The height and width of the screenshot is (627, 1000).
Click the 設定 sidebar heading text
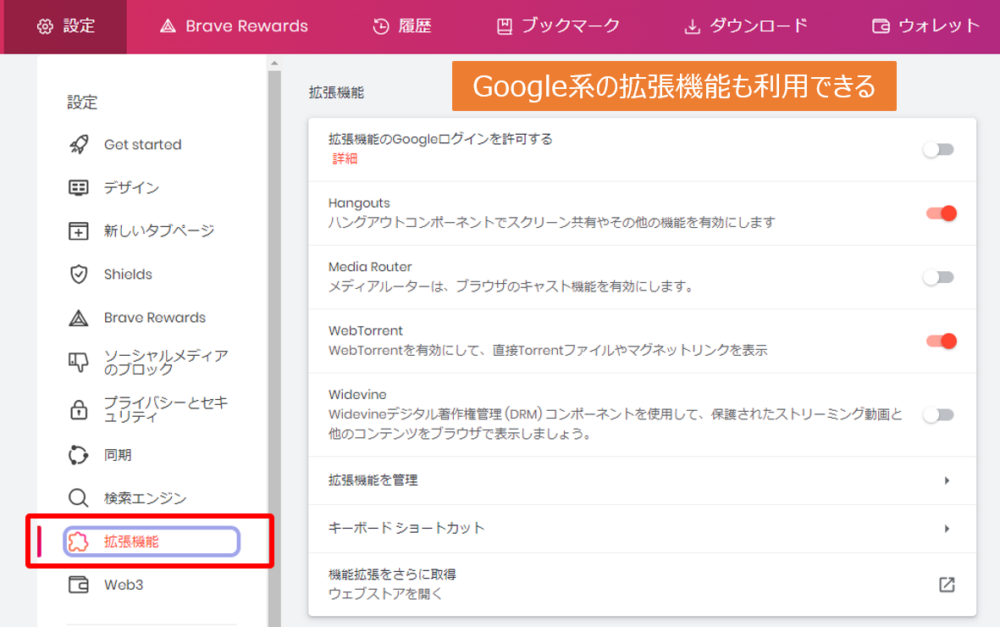(x=82, y=102)
